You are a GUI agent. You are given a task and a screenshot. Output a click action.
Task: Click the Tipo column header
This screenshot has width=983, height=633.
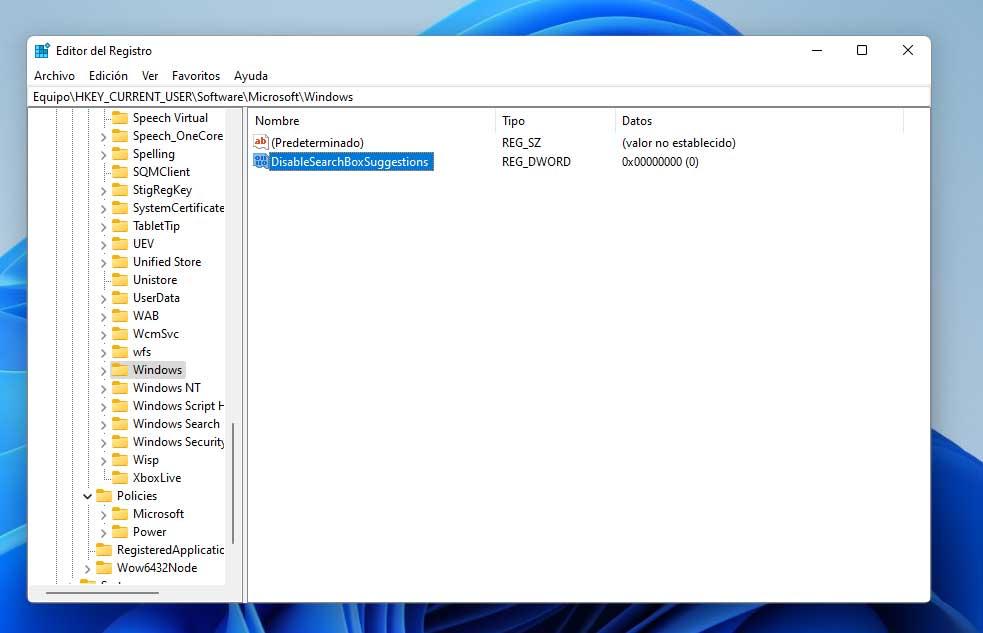click(x=555, y=121)
